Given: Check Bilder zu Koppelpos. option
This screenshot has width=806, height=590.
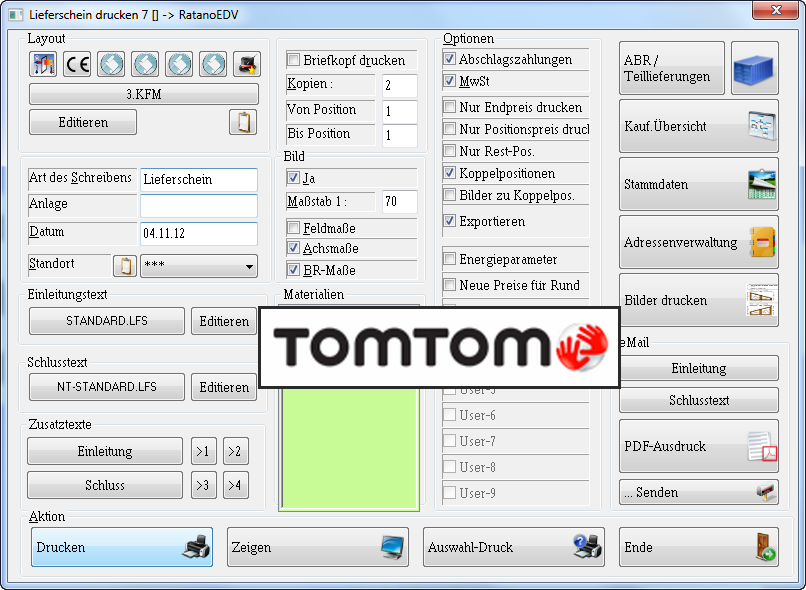Looking at the screenshot, I should [450, 195].
